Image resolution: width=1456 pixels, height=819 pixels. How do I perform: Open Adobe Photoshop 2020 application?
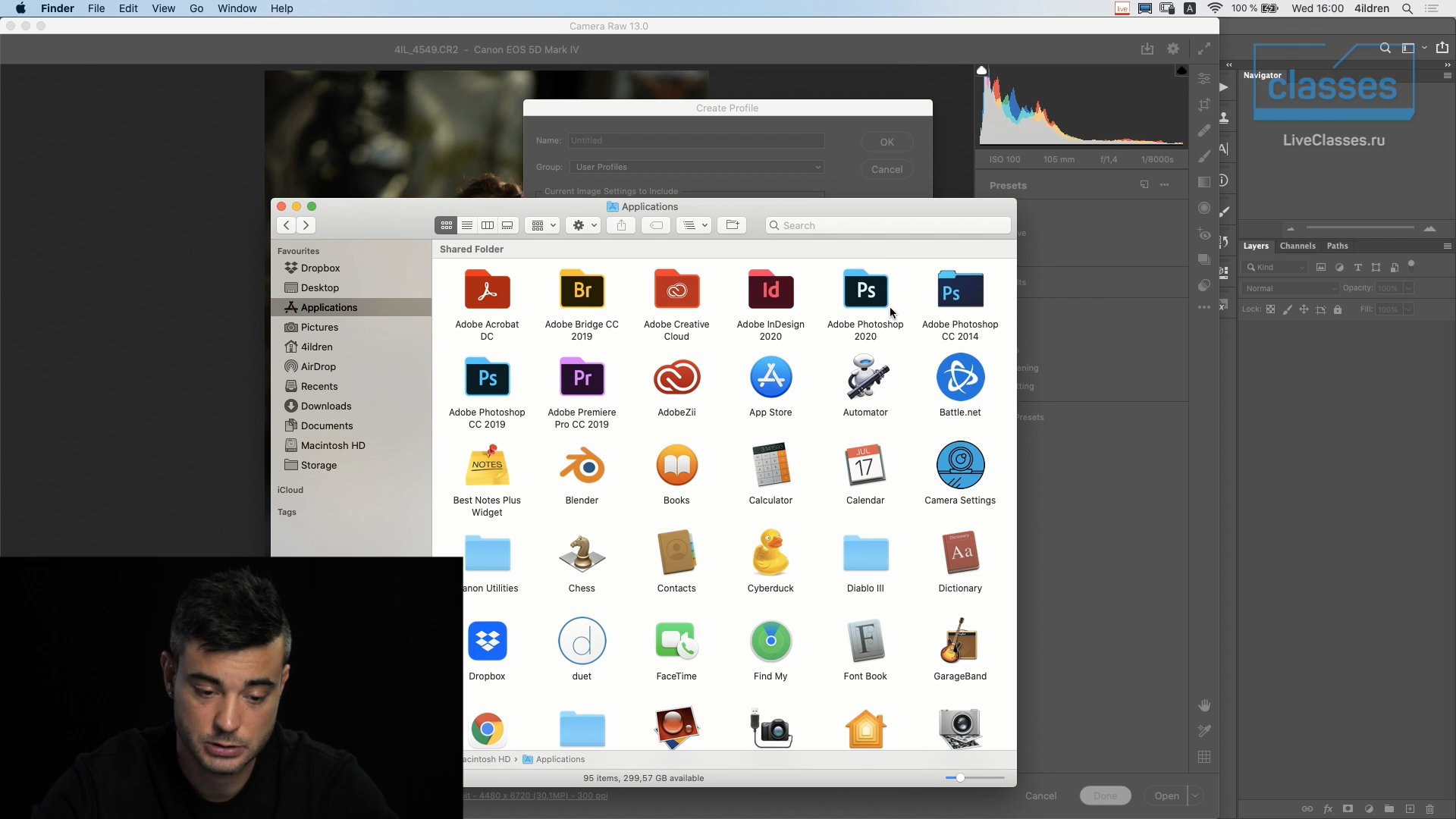click(x=865, y=290)
